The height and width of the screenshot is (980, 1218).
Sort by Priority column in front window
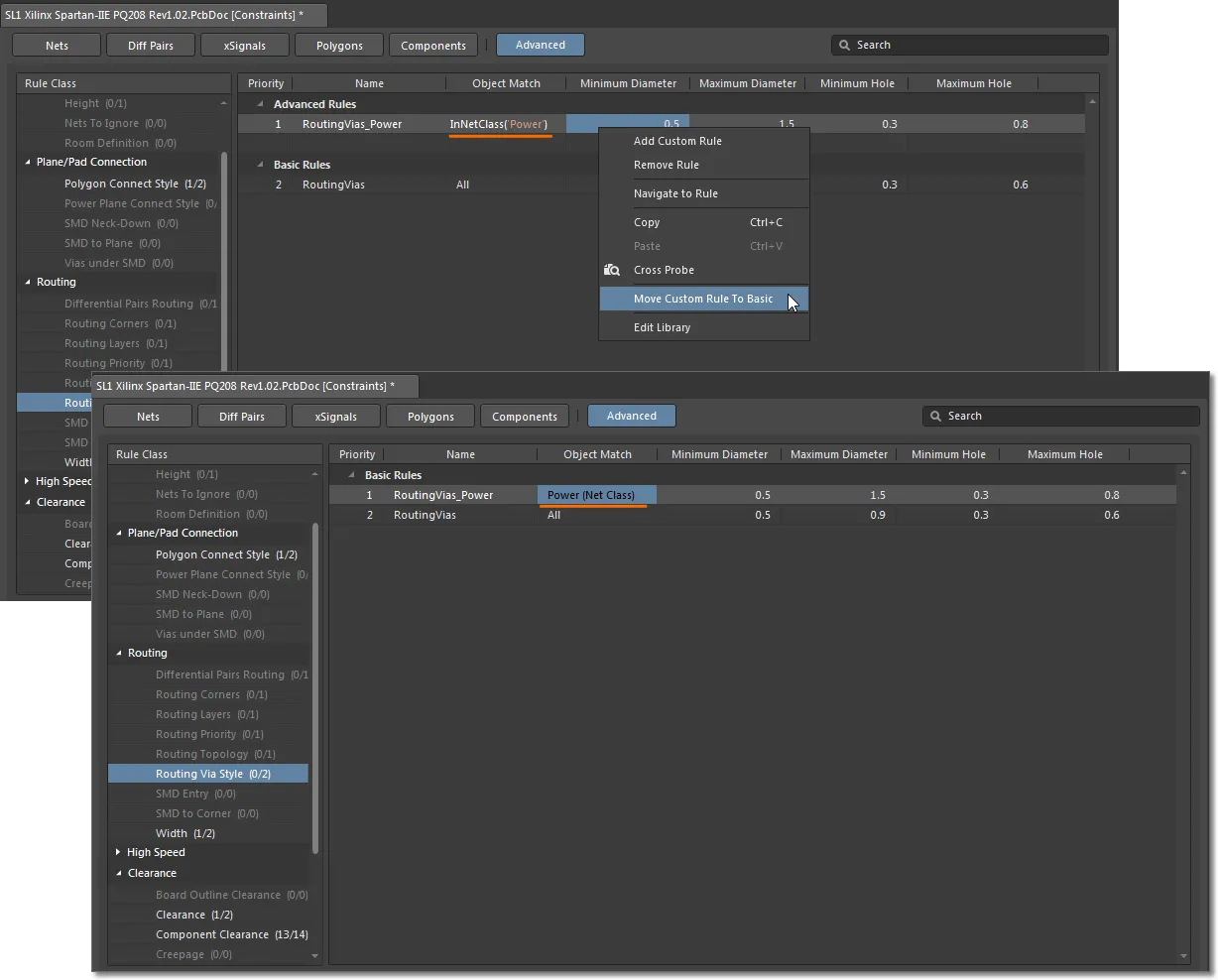click(x=357, y=454)
